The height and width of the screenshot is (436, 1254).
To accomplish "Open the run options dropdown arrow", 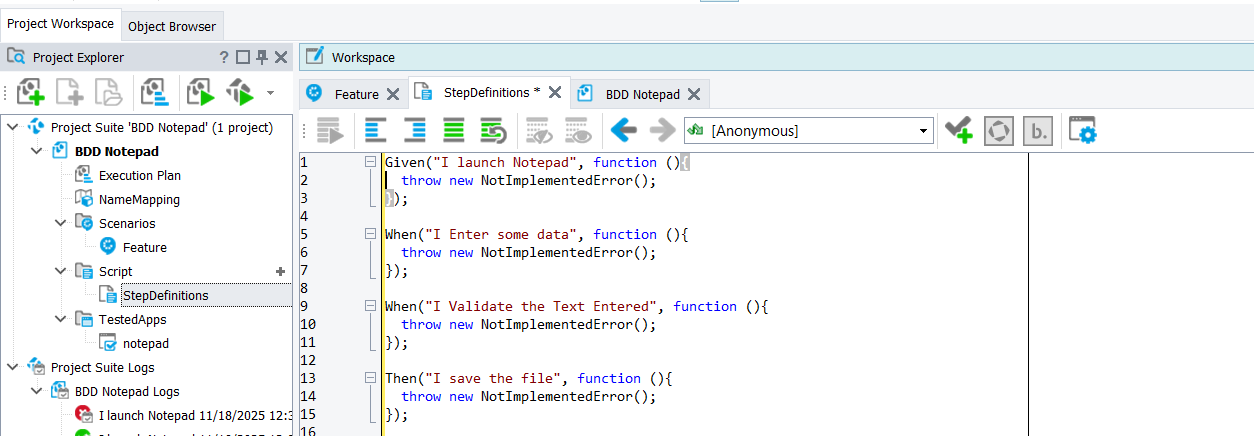I will click(x=270, y=93).
